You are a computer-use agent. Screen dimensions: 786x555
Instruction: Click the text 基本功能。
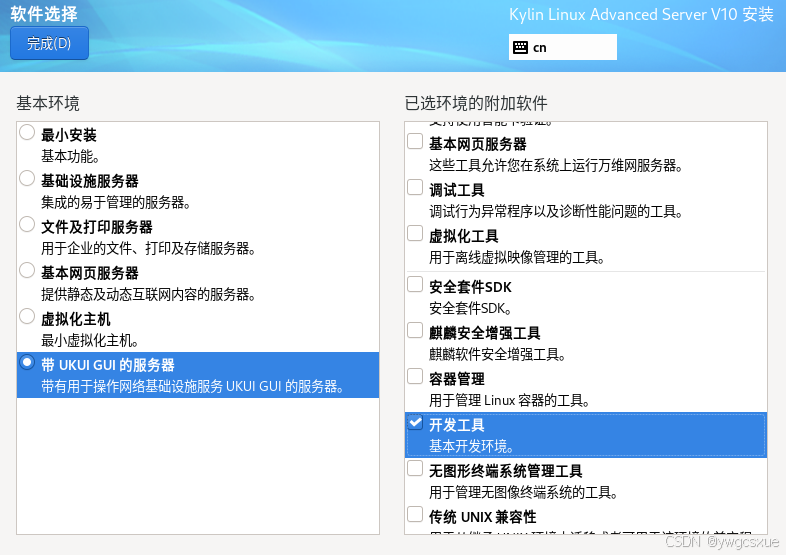tap(70, 156)
